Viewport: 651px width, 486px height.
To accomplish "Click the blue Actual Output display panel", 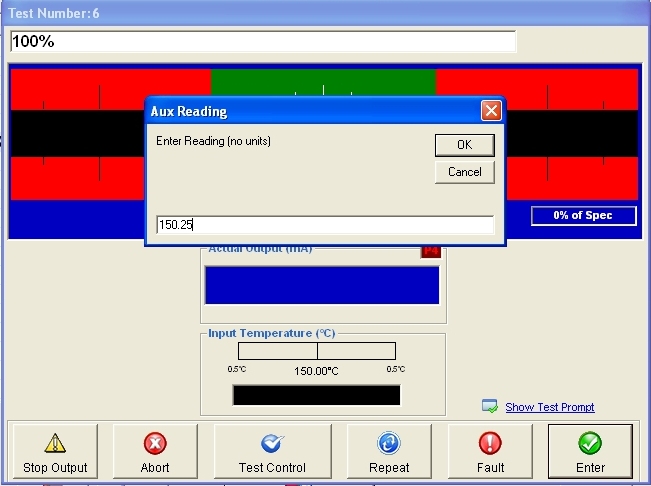I will pos(321,284).
